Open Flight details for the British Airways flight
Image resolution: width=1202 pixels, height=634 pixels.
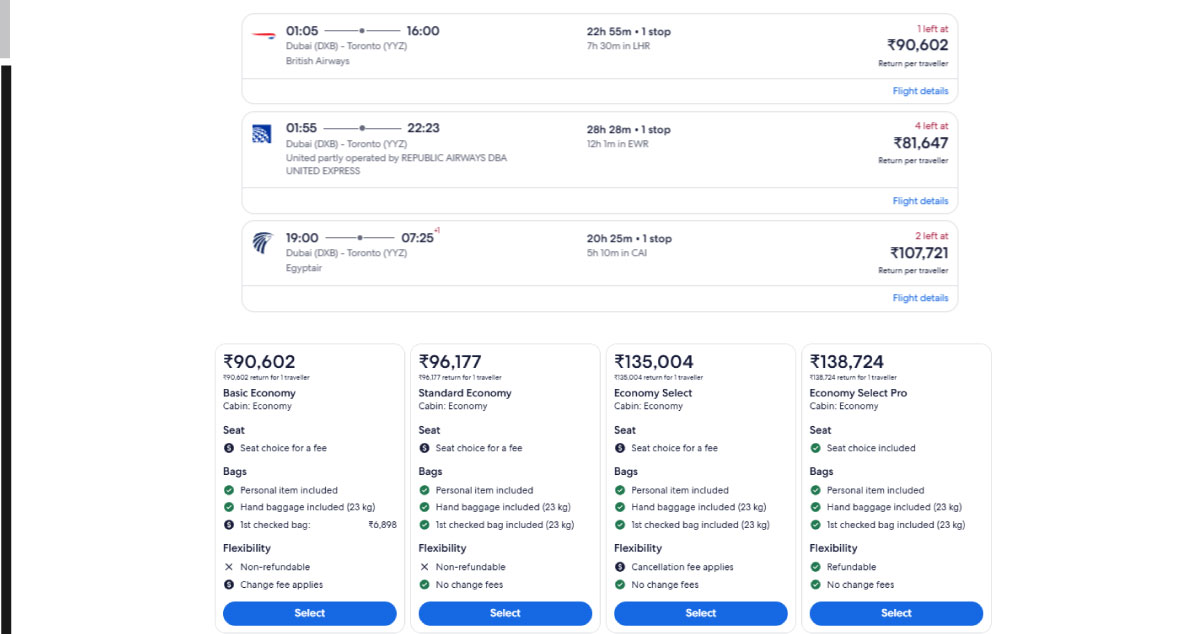click(920, 90)
